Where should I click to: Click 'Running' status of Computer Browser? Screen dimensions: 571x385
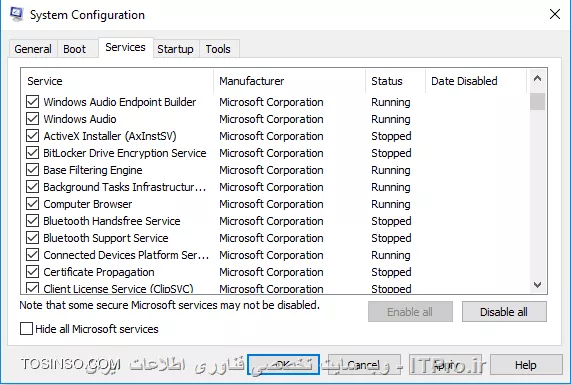(391, 204)
